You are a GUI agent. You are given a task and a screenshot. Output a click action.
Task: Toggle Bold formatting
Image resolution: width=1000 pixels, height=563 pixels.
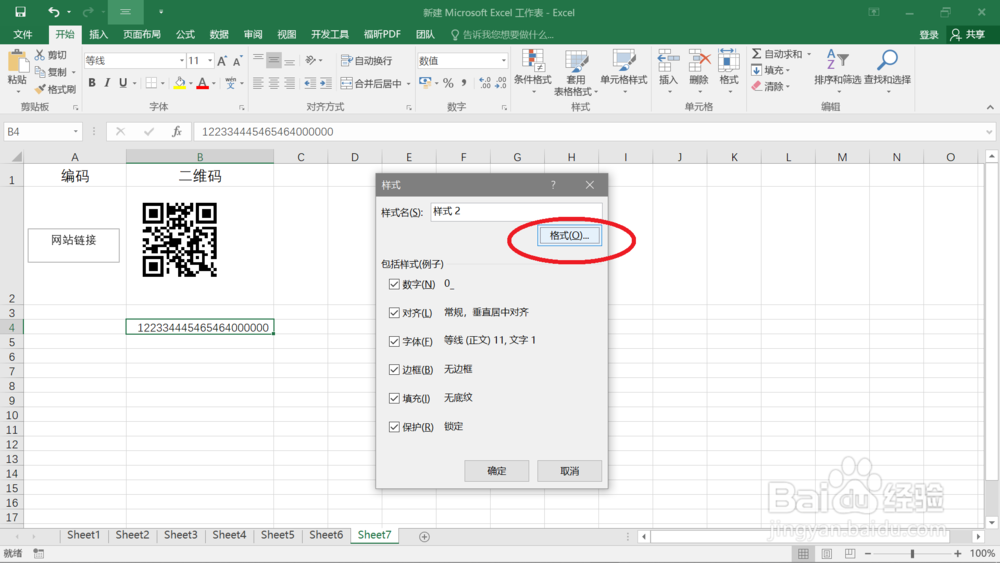(x=92, y=83)
